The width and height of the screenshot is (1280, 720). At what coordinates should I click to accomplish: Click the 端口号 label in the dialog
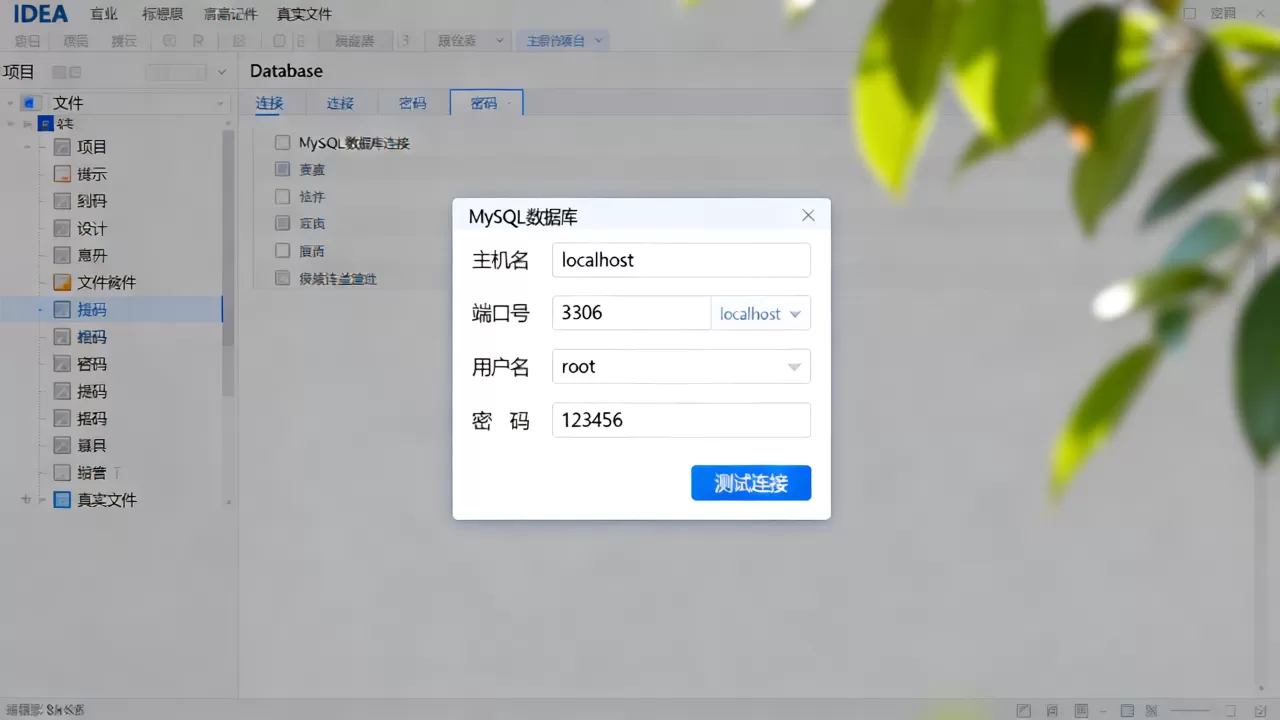tap(500, 313)
